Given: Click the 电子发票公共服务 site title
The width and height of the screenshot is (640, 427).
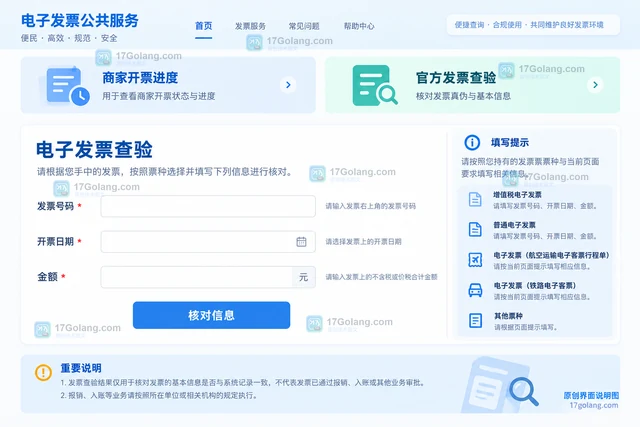Looking at the screenshot, I should [80, 20].
